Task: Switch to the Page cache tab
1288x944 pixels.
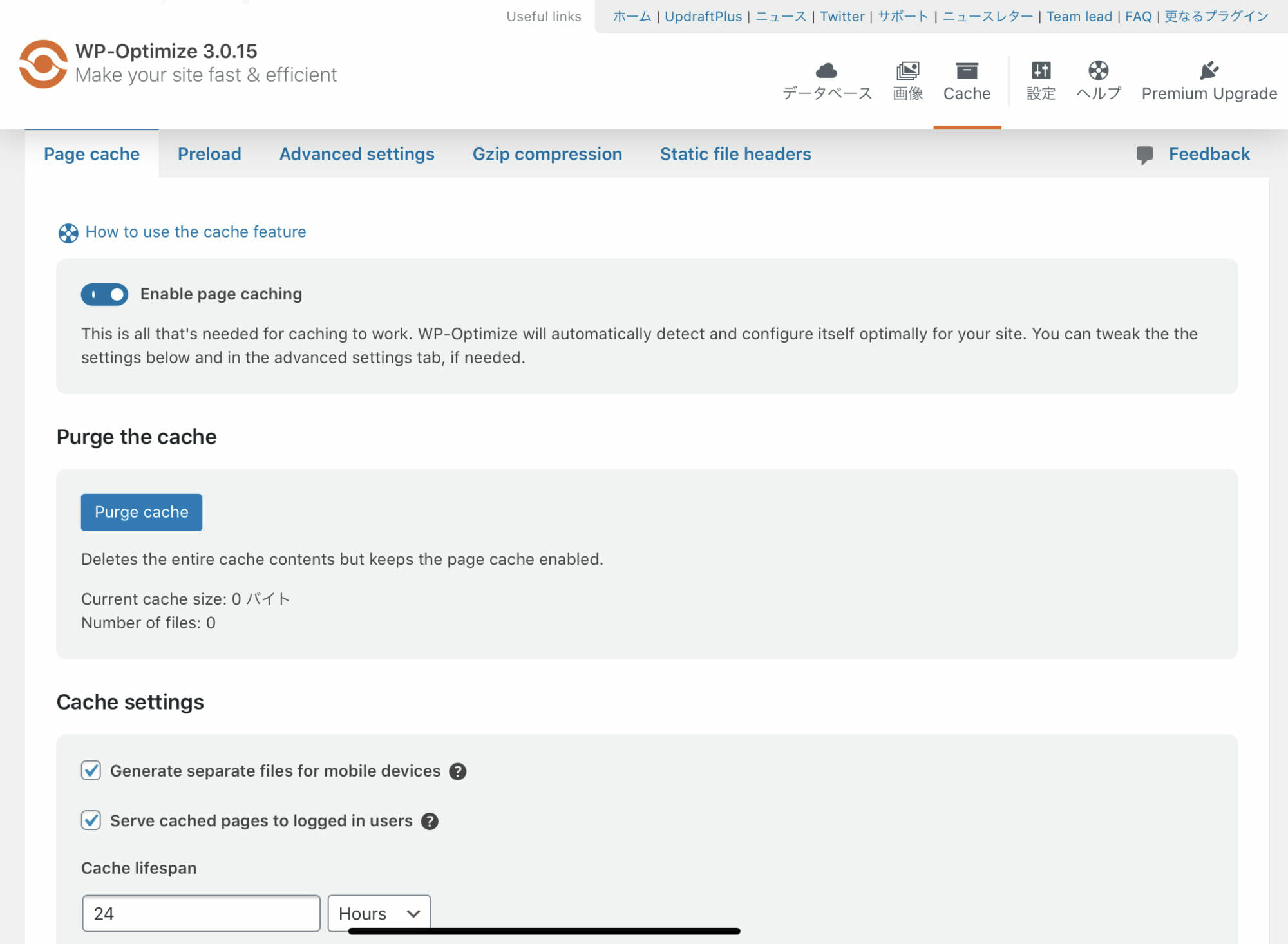Action: point(91,154)
